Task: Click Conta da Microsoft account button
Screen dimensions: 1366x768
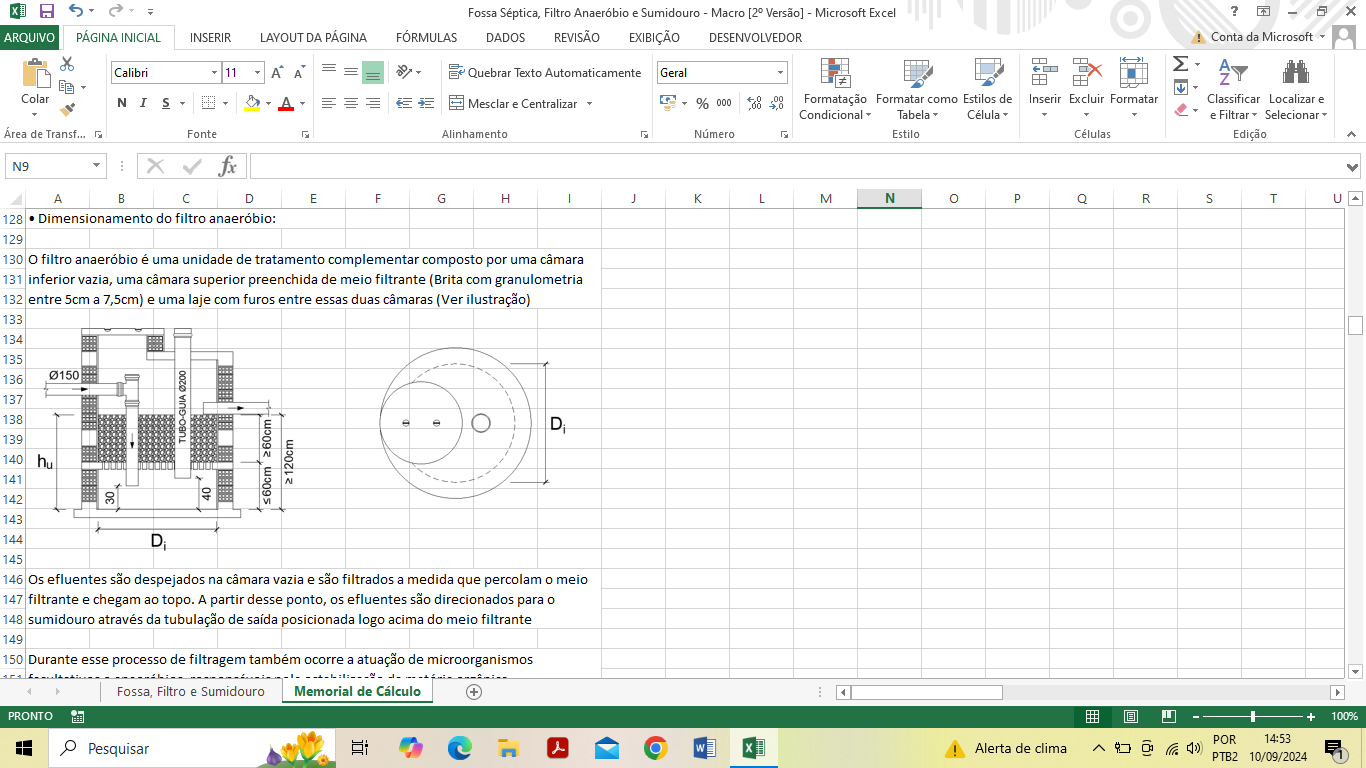Action: pyautogui.click(x=1260, y=37)
